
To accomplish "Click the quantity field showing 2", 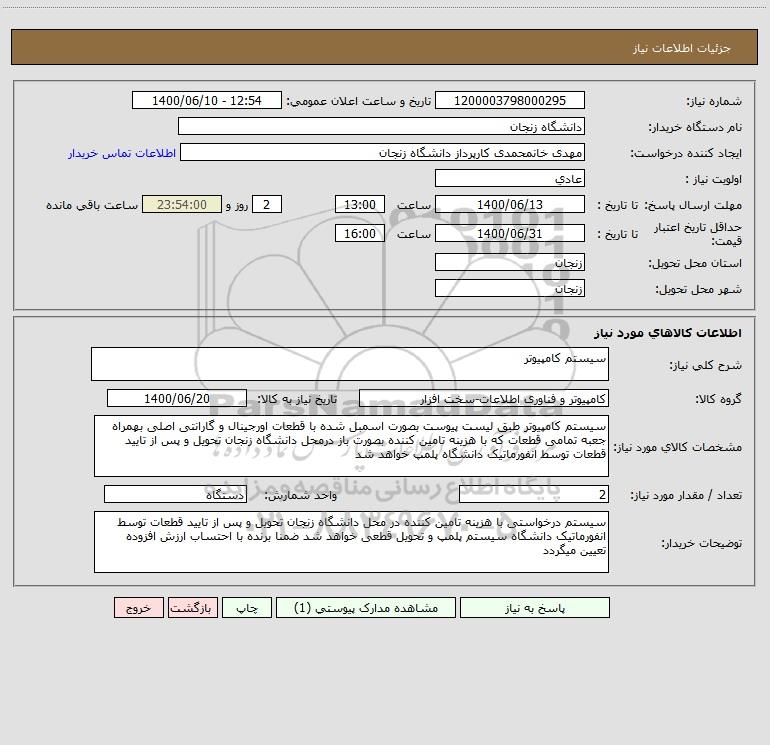I will click(534, 495).
